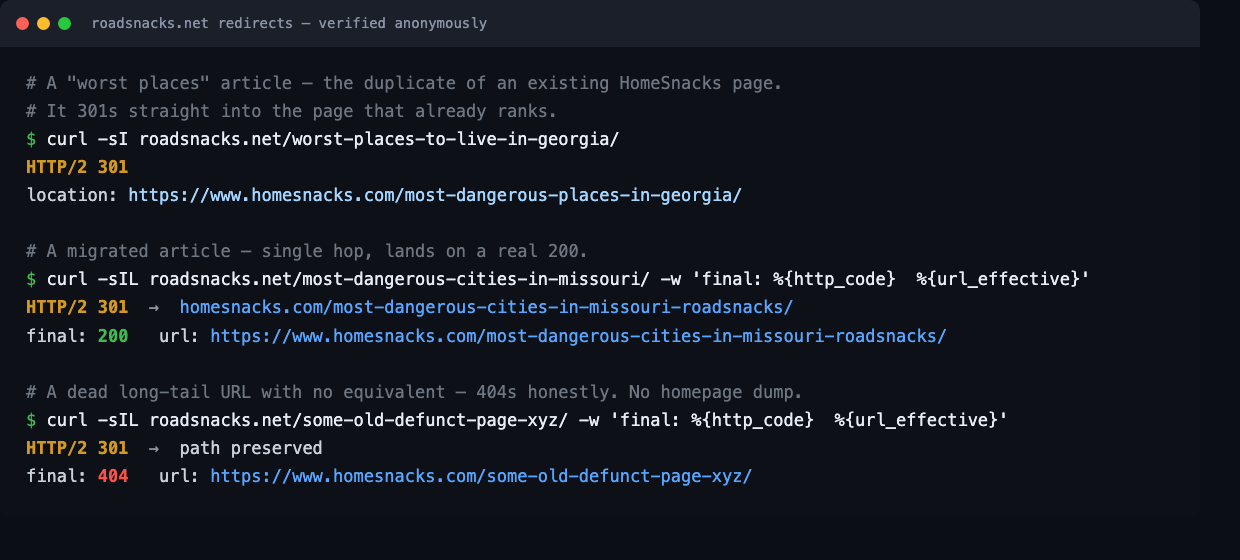Viewport: 1240px width, 560px height.
Task: Click the red close window button
Action: point(22,23)
